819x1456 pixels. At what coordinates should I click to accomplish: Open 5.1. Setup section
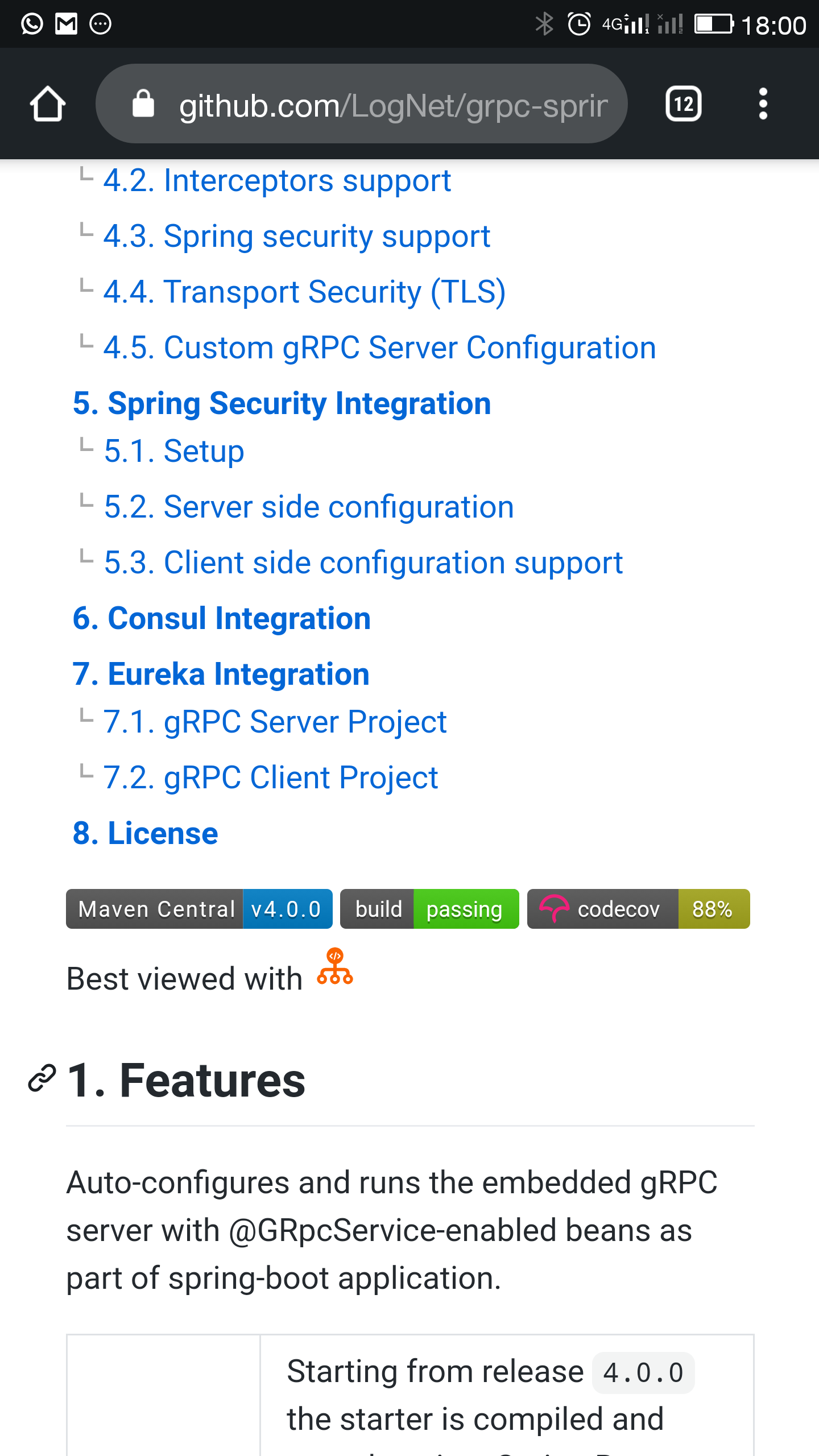(174, 451)
